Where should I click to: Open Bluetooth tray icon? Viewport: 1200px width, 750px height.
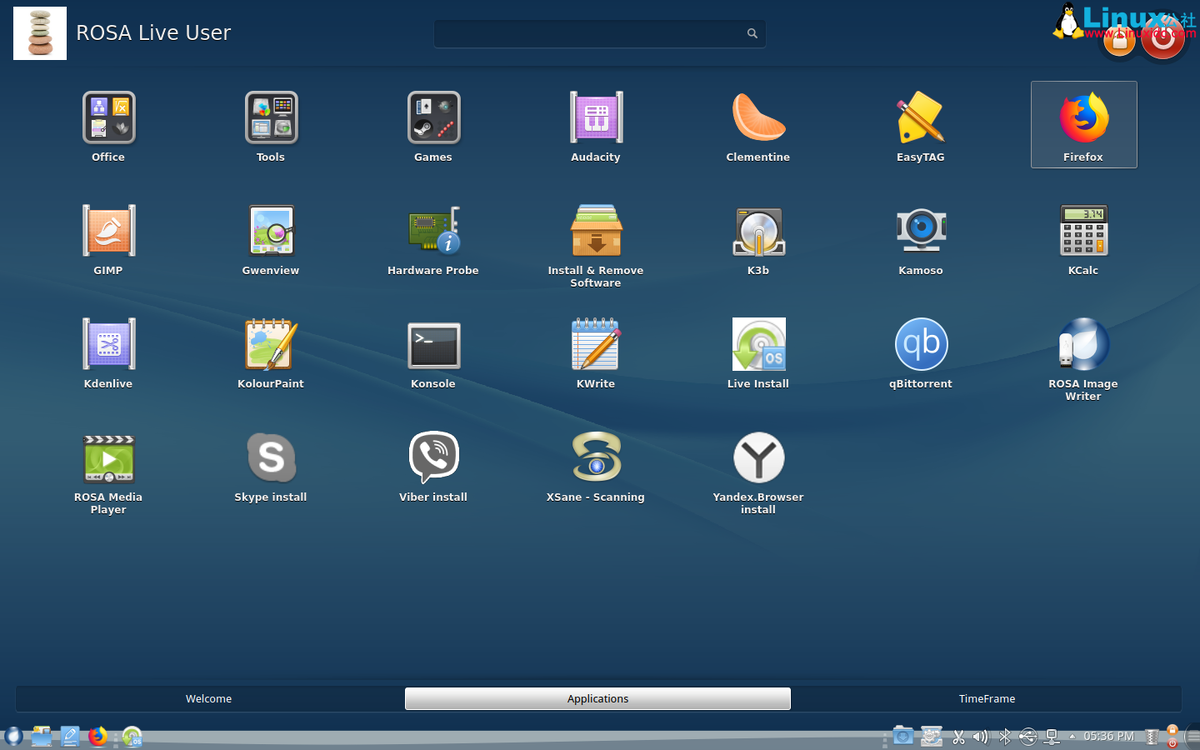click(1005, 737)
